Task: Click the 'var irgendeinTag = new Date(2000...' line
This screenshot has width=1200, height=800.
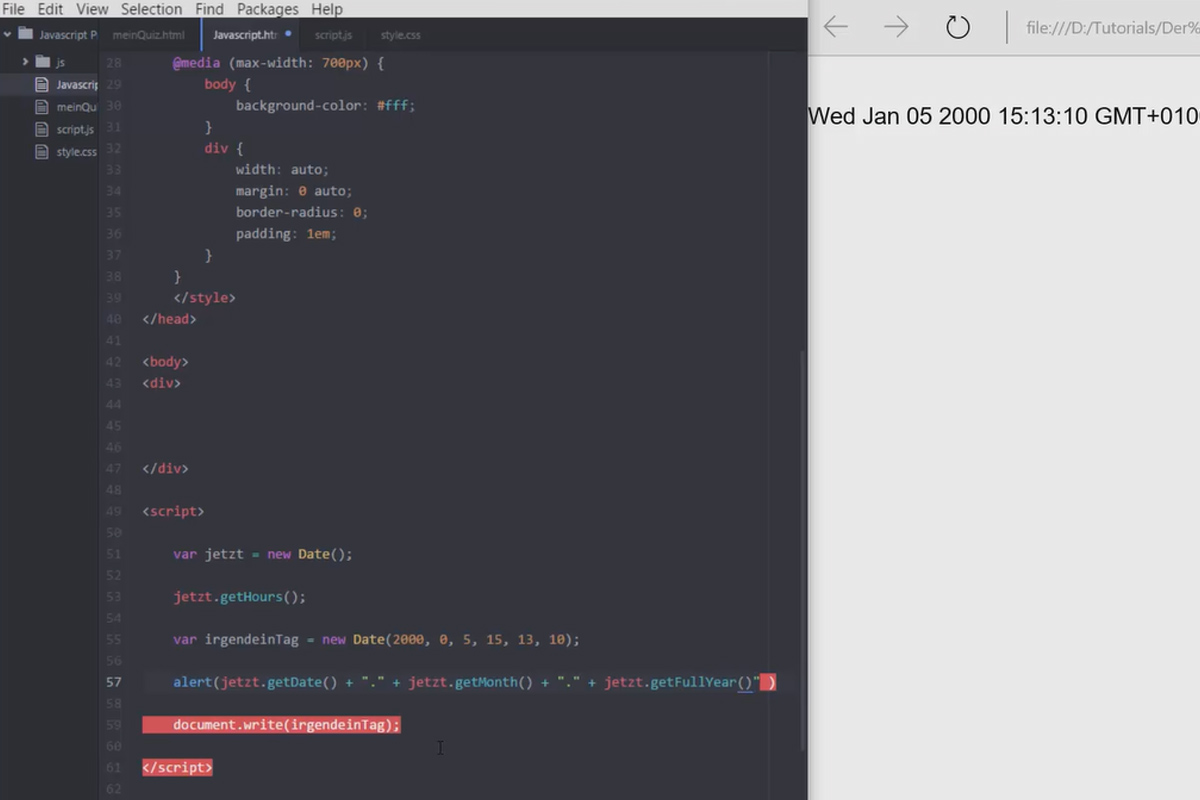Action: [376, 639]
